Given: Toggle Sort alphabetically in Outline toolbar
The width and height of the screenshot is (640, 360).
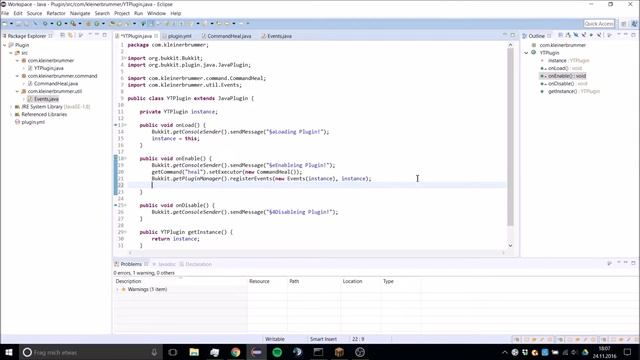Looking at the screenshot, I should (568, 36).
